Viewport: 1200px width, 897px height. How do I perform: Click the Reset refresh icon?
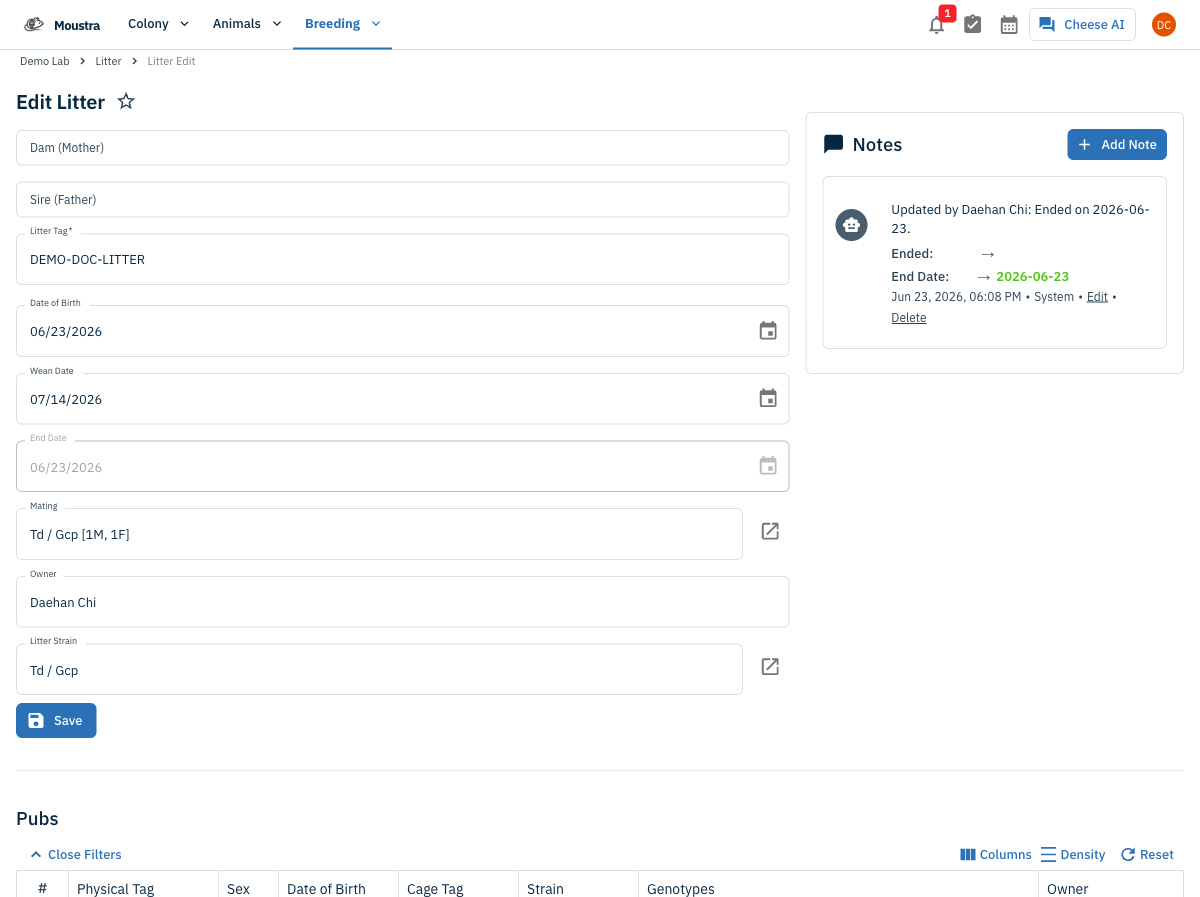pyautogui.click(x=1128, y=855)
